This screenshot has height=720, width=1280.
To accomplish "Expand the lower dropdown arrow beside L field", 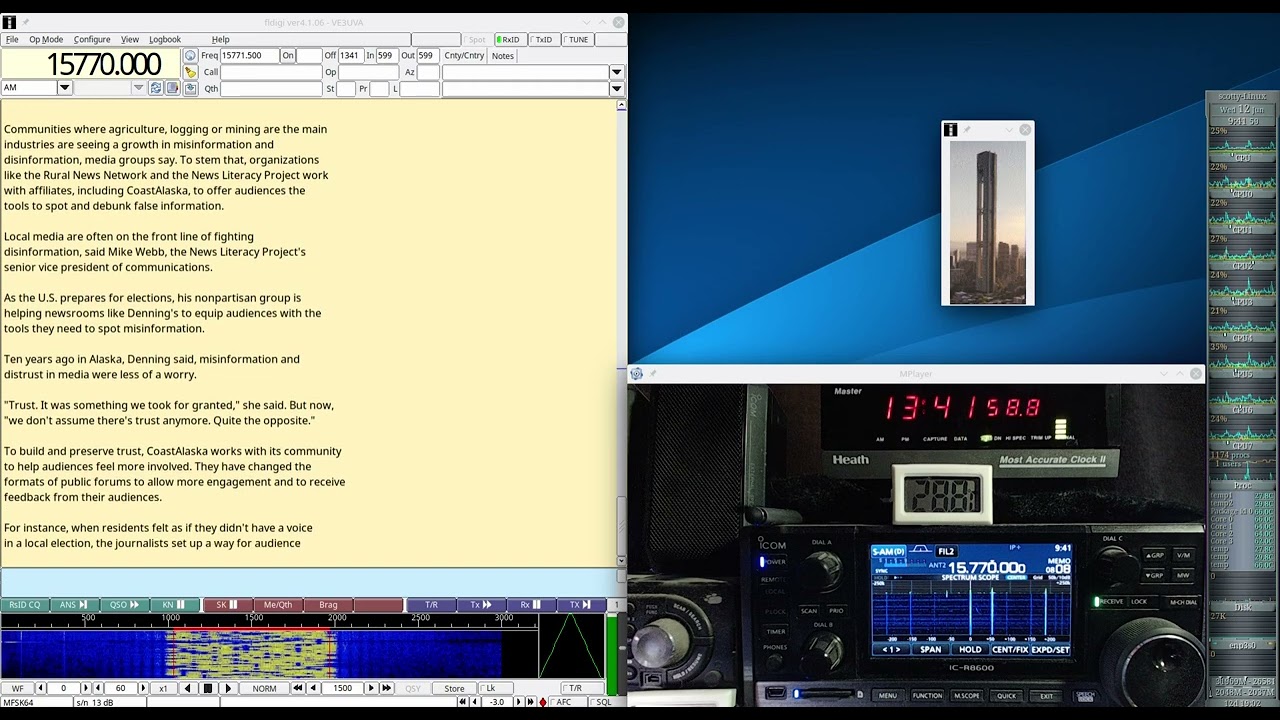I will (x=617, y=88).
